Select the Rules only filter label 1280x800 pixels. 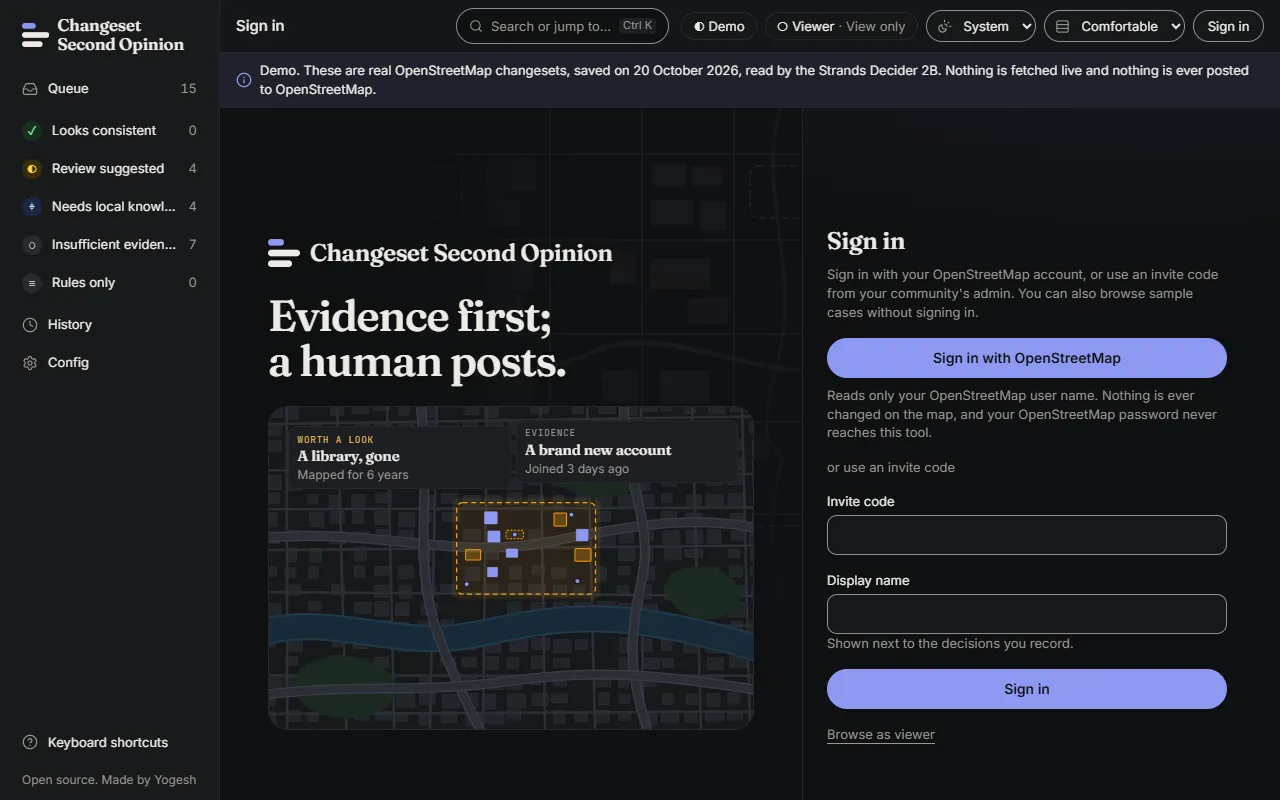(x=83, y=283)
